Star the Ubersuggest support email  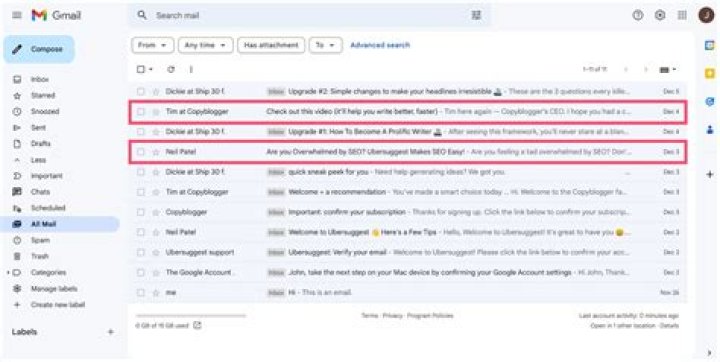(x=156, y=252)
